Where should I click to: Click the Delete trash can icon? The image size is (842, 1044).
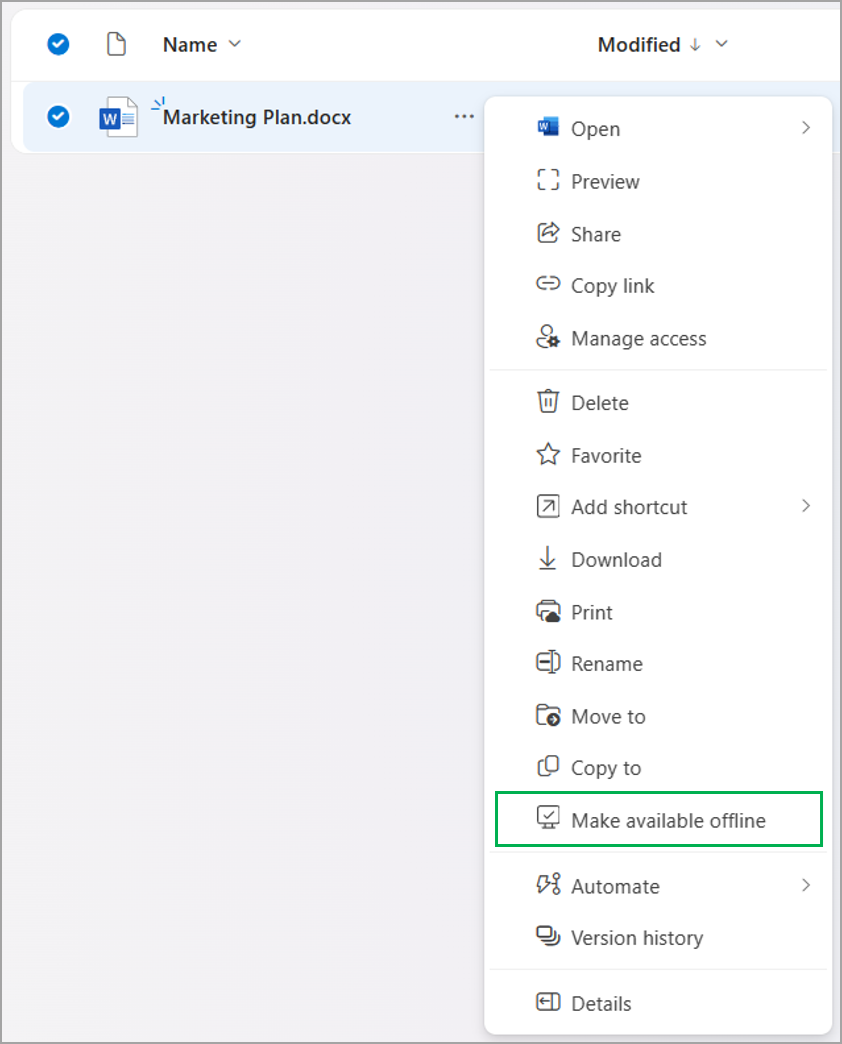[x=548, y=401]
